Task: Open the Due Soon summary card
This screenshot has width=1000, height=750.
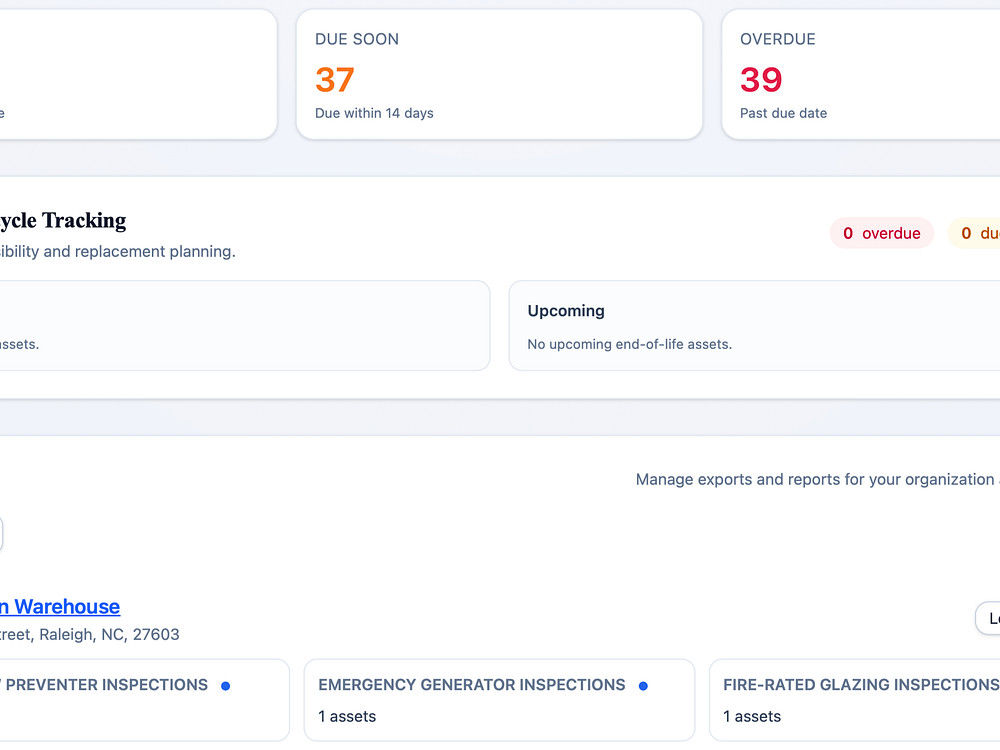Action: pos(499,74)
